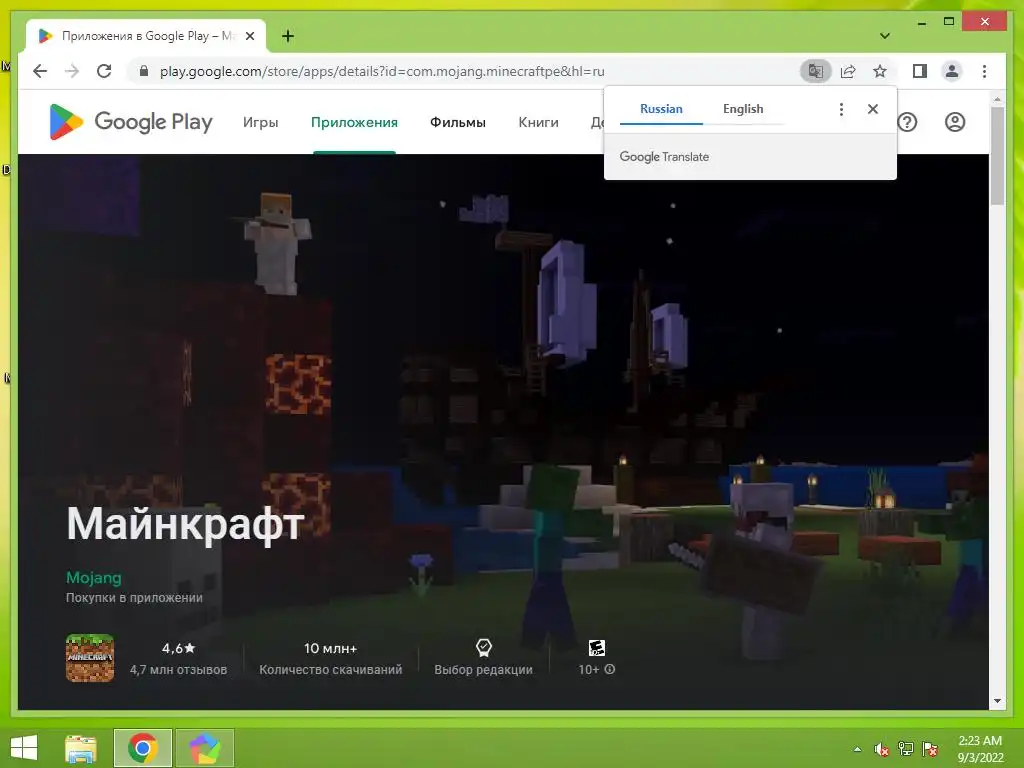
Task: Bookmark this tab with the star icon
Action: 880,71
